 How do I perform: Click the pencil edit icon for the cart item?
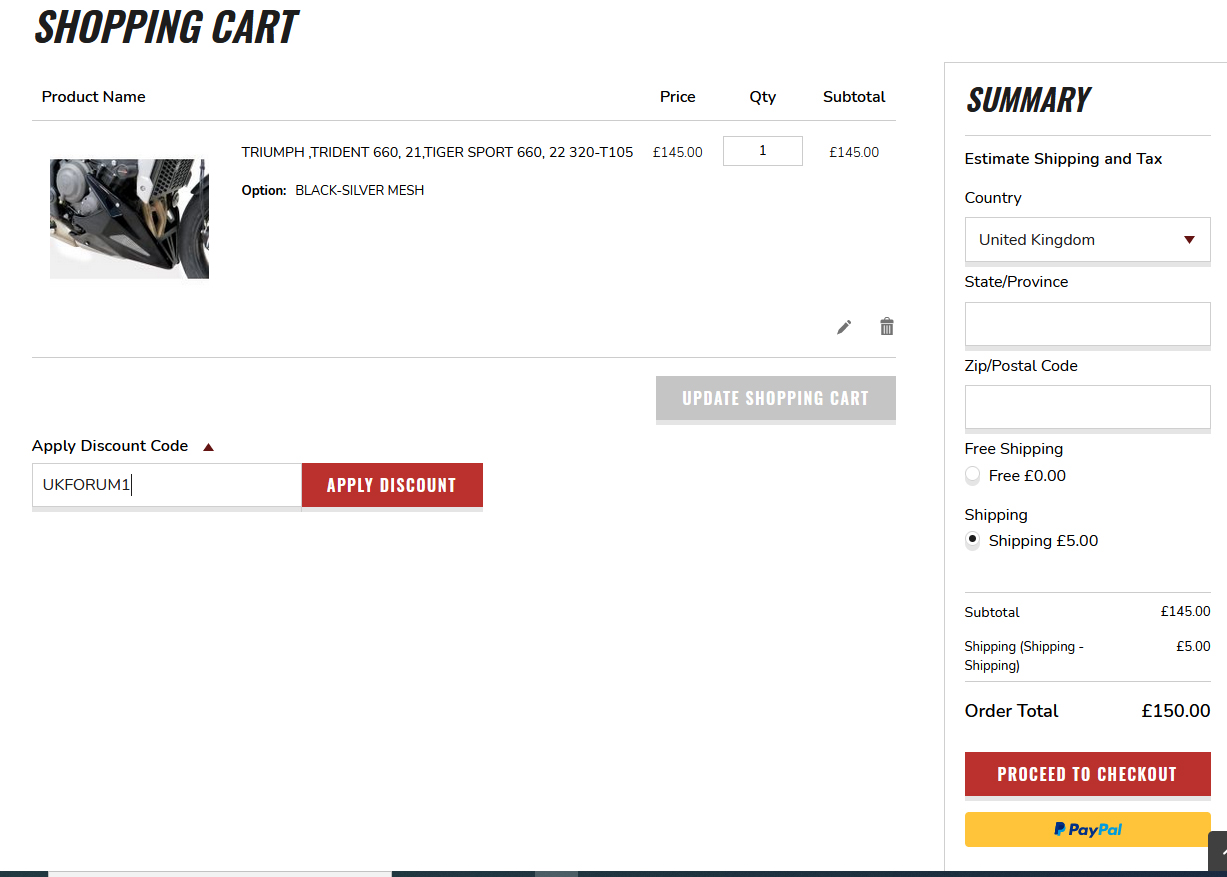point(844,327)
